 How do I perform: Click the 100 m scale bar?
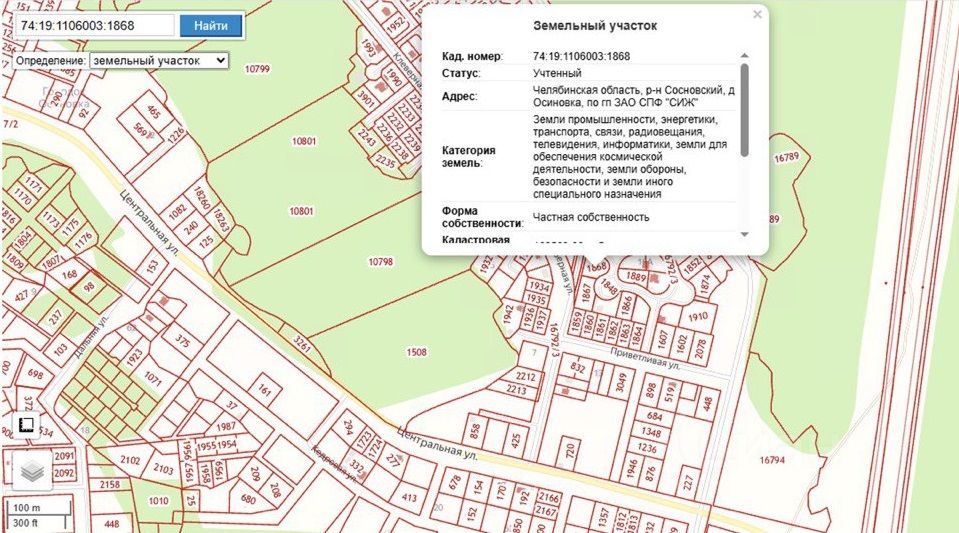coord(38,508)
